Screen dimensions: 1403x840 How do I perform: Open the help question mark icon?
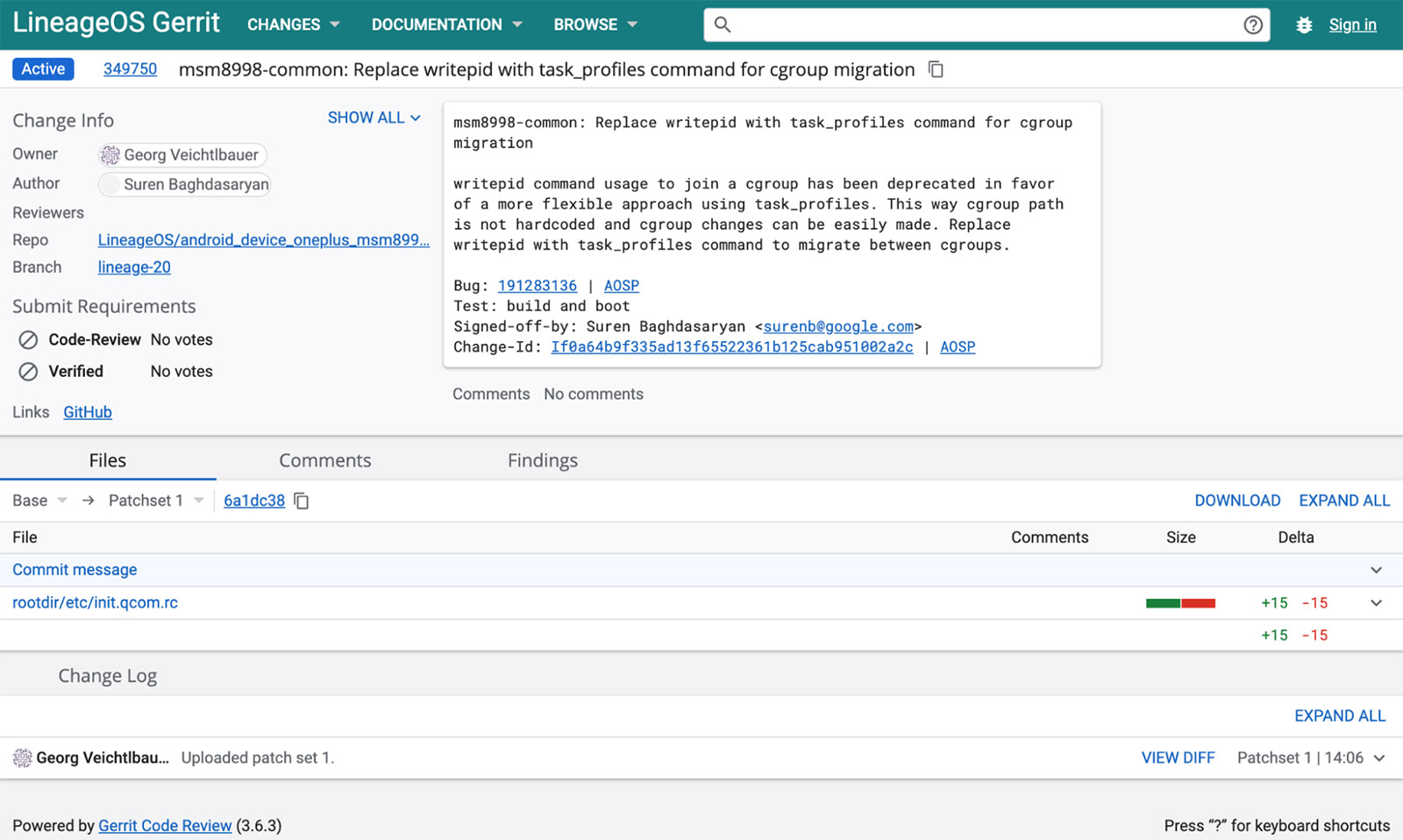click(x=1253, y=25)
